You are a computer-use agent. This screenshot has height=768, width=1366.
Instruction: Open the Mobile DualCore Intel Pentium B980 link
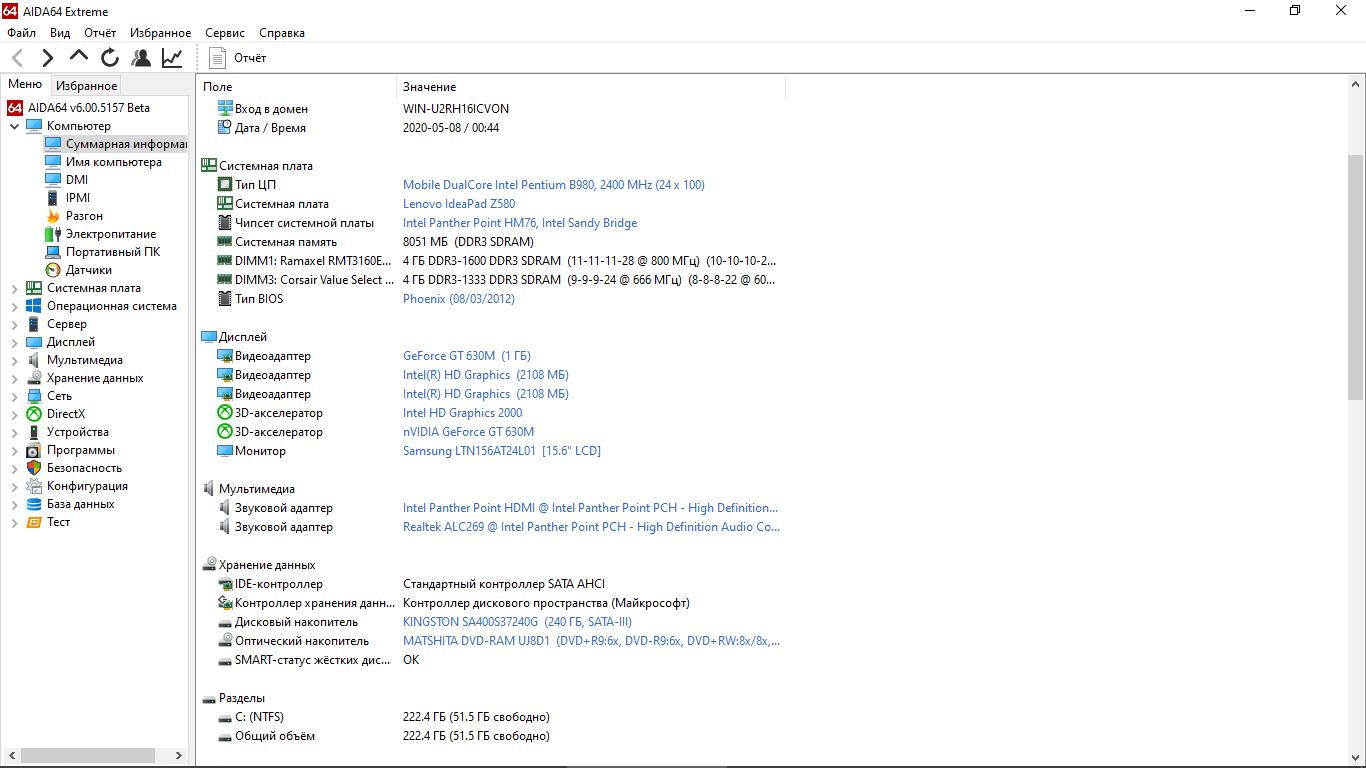coord(553,185)
